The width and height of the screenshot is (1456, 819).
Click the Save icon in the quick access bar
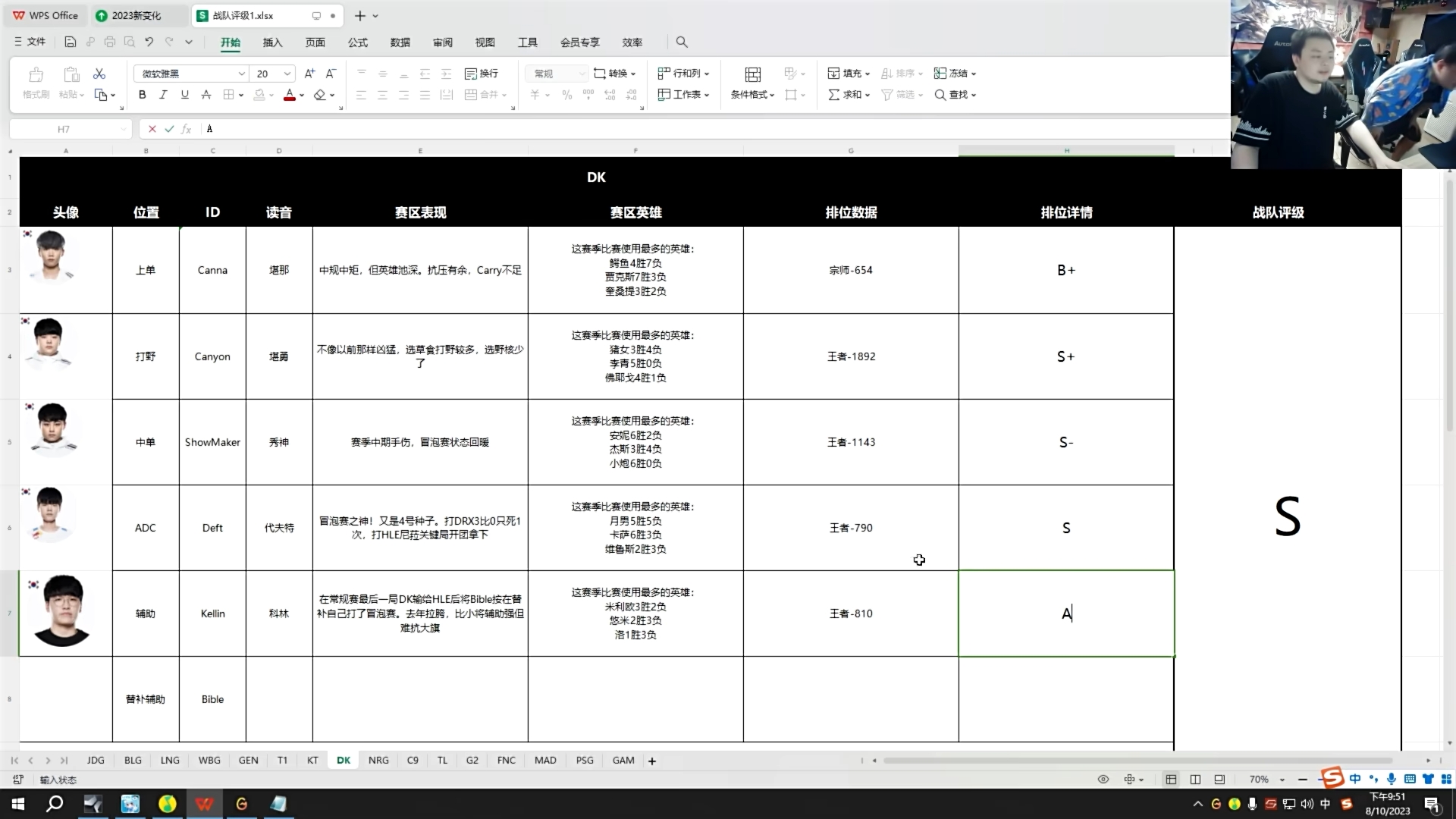tap(70, 42)
